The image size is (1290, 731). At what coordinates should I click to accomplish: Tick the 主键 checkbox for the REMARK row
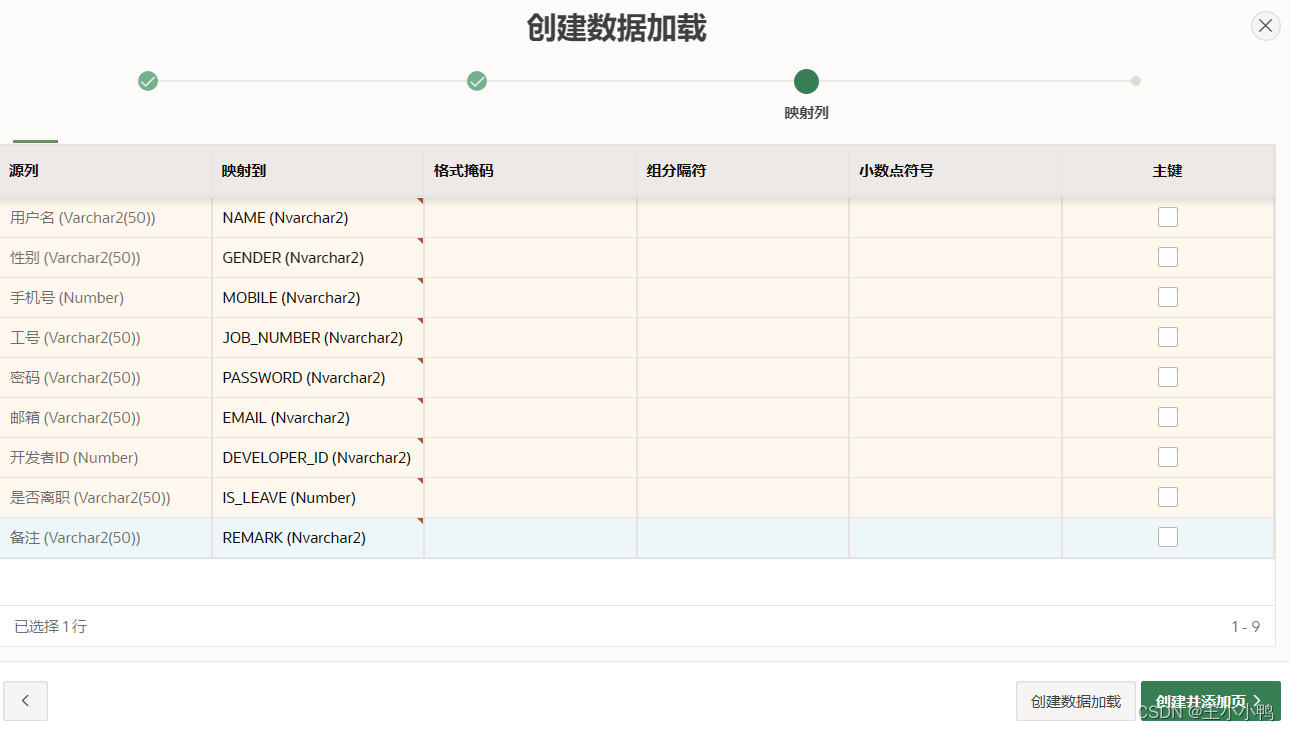[x=1167, y=537]
